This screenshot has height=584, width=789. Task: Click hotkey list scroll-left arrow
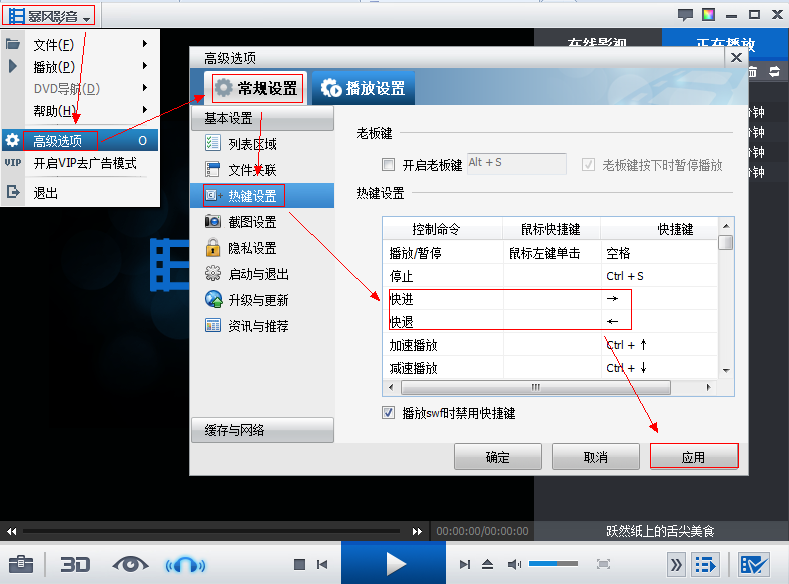point(391,387)
